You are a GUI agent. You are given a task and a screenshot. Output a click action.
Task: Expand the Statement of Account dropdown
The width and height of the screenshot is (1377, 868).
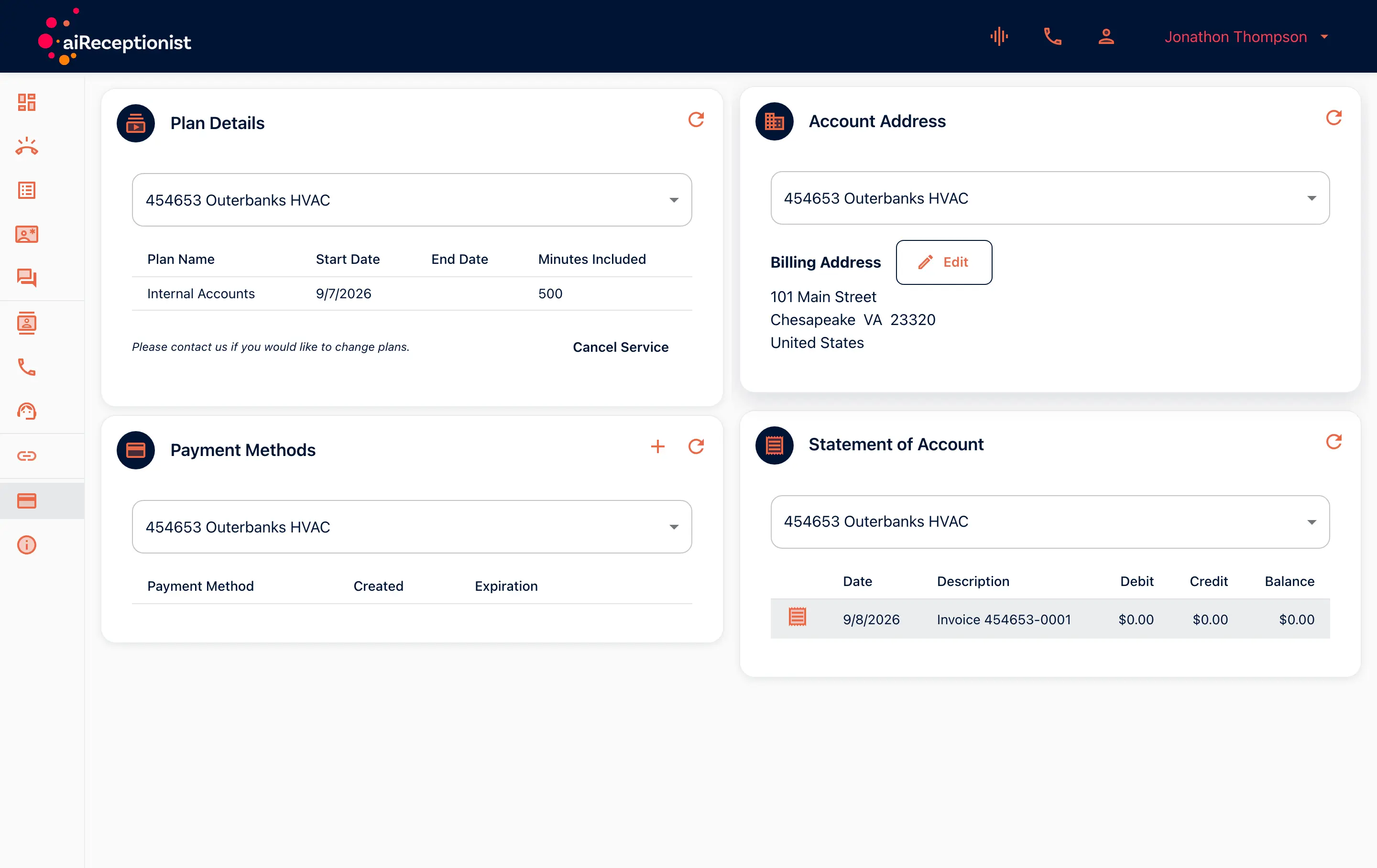[1050, 522]
